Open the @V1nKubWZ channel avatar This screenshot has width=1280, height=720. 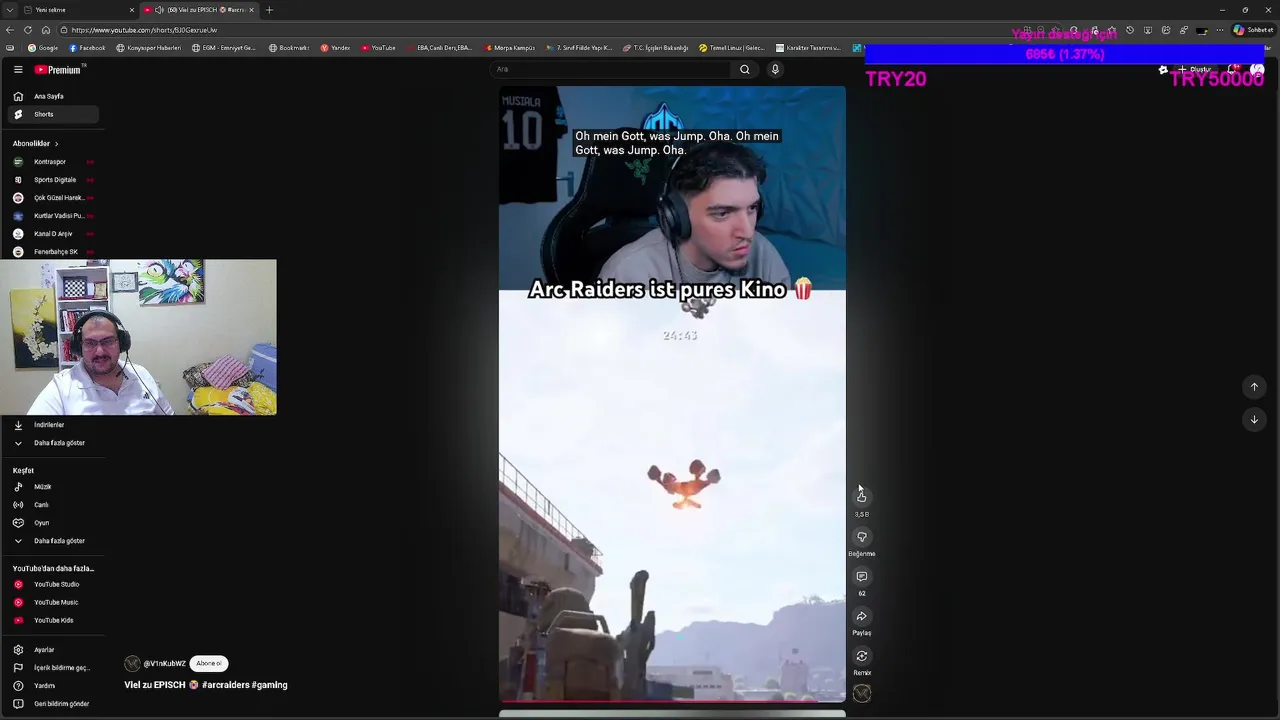click(x=132, y=663)
